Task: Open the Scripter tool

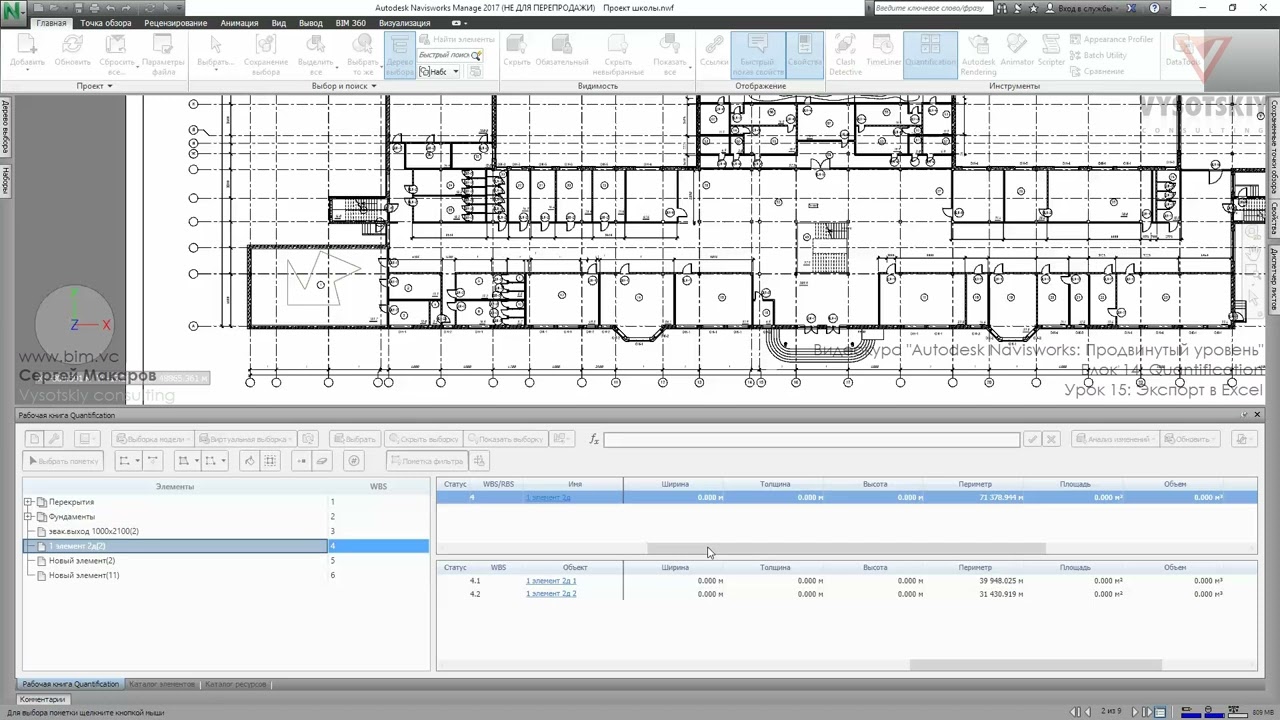Action: pyautogui.click(x=1051, y=53)
